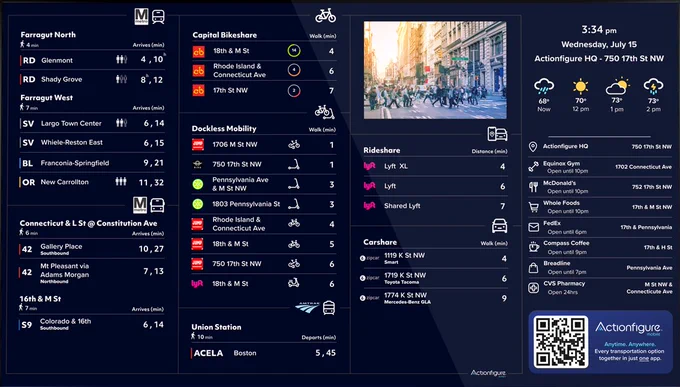Click the coffee cup icon for Compass Coffee
This screenshot has width=680, height=387.
[x=533, y=247]
